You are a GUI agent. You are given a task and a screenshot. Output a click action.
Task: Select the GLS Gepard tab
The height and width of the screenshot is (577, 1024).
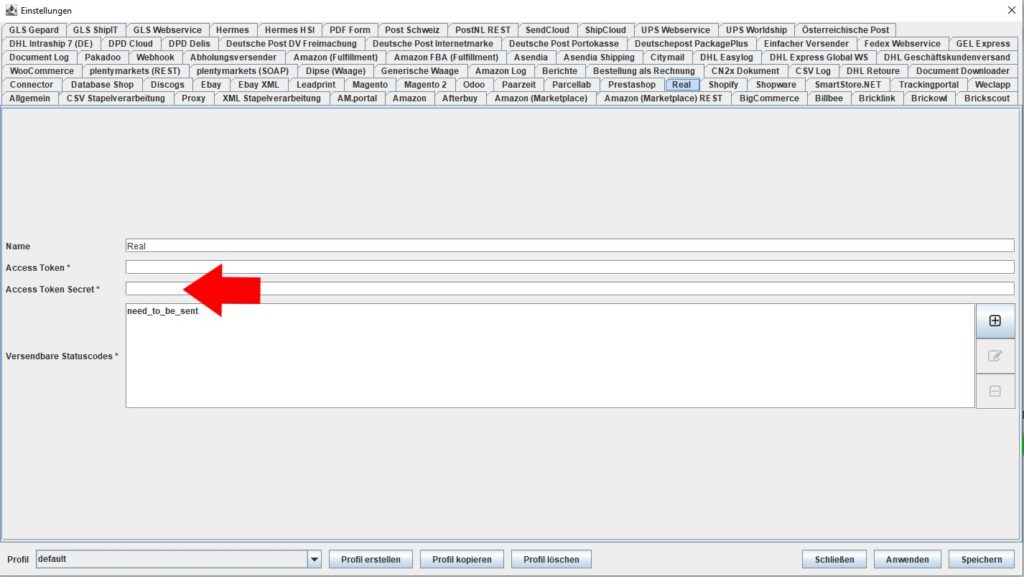click(x=33, y=29)
